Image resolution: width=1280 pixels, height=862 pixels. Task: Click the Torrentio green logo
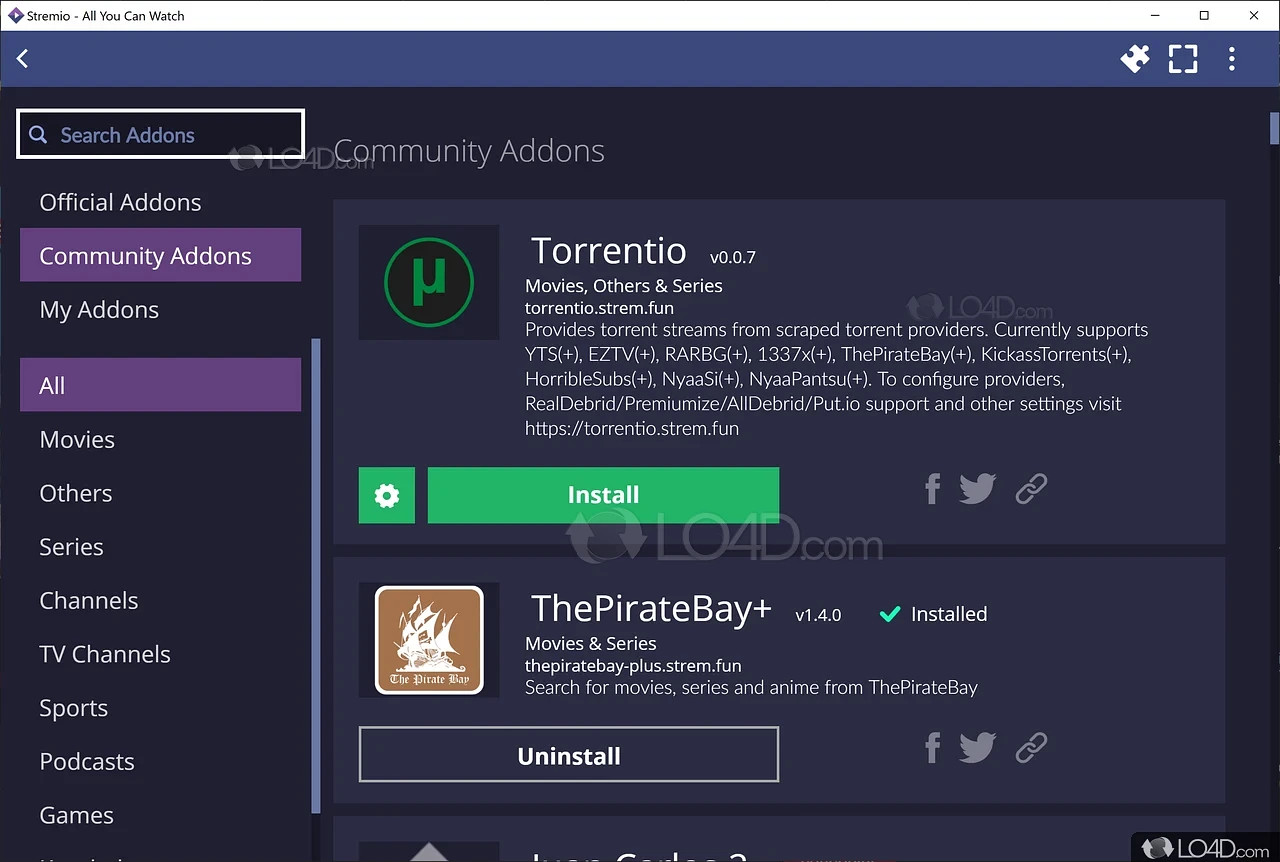429,282
